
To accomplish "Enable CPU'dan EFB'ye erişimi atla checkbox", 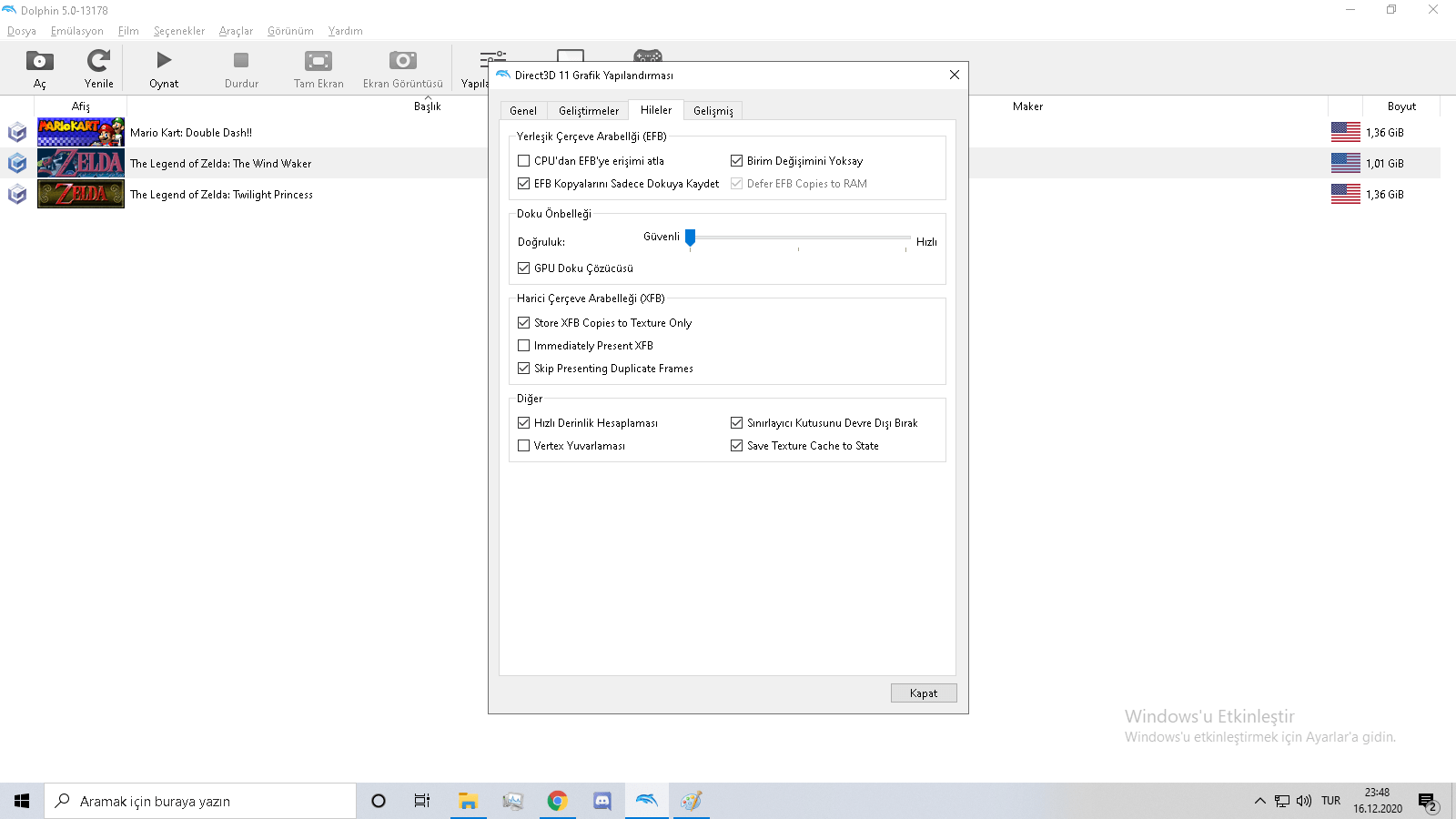I will 523,161.
